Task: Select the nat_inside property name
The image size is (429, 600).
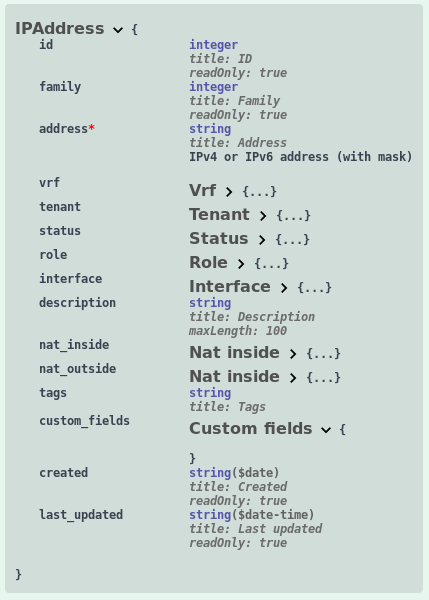Action: 74,345
